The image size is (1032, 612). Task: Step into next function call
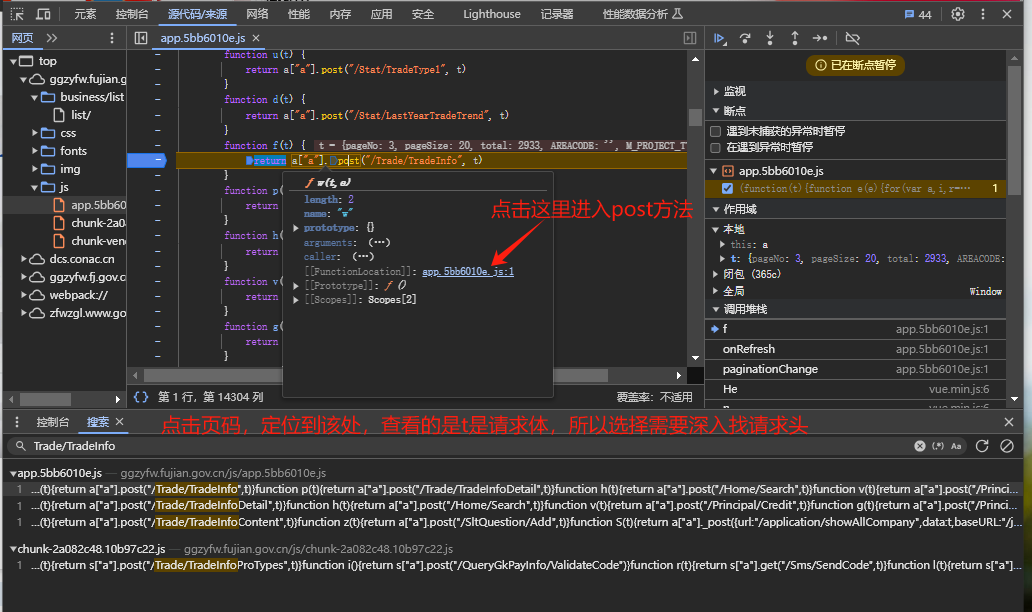pyautogui.click(x=770, y=38)
